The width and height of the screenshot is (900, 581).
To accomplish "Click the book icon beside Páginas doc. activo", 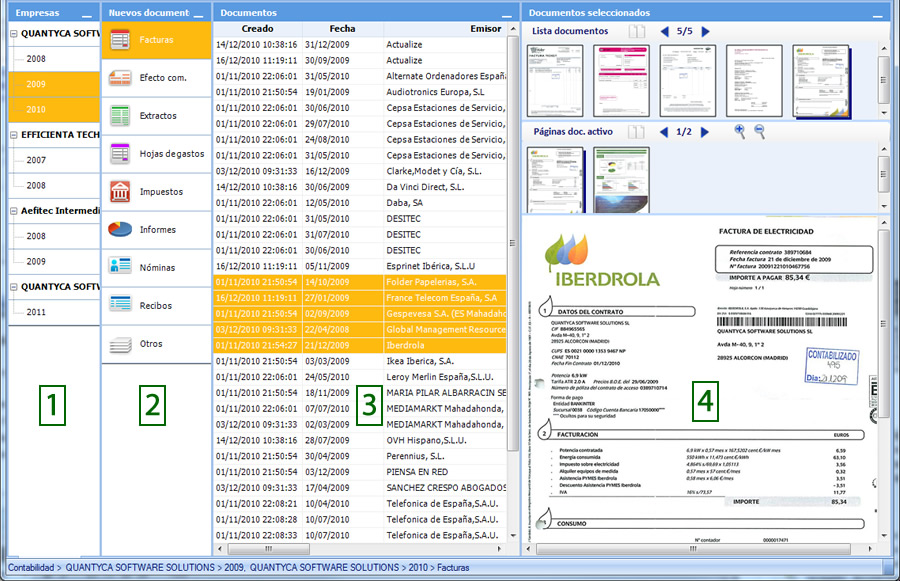I will 636,132.
